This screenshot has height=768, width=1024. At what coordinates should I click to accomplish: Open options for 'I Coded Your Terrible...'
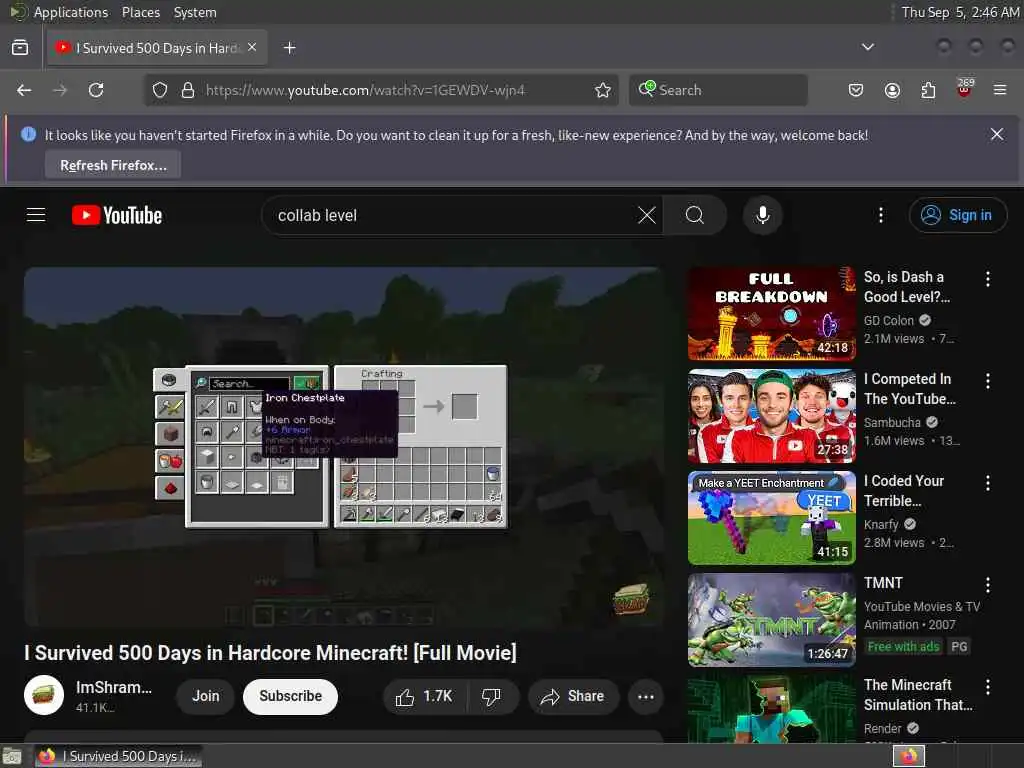(x=988, y=483)
